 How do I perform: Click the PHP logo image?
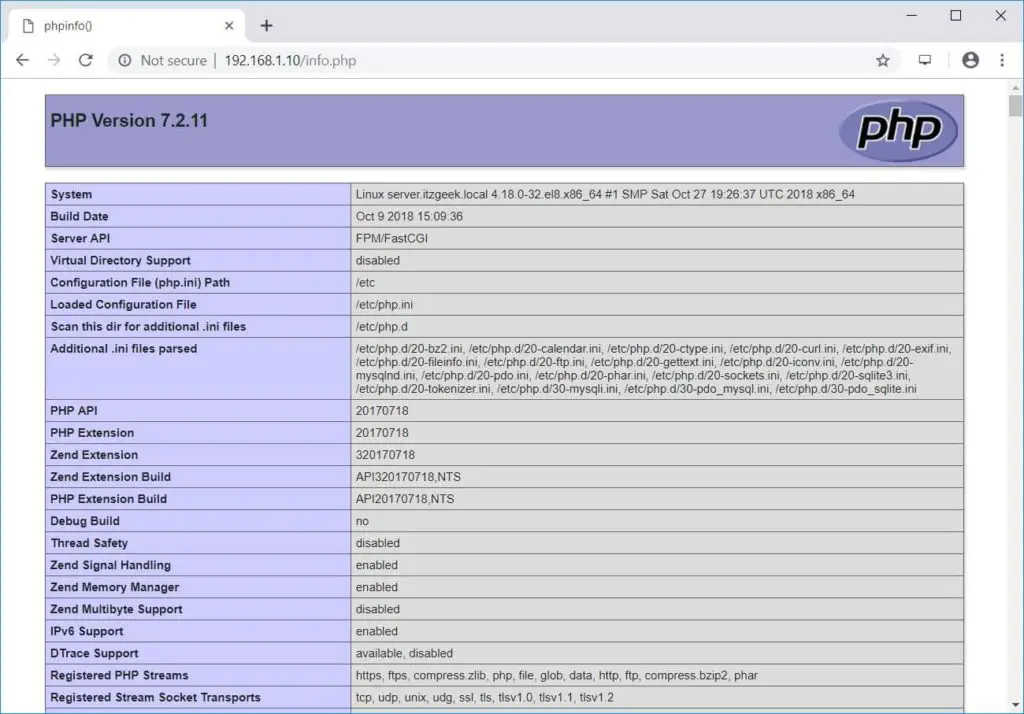(x=898, y=131)
